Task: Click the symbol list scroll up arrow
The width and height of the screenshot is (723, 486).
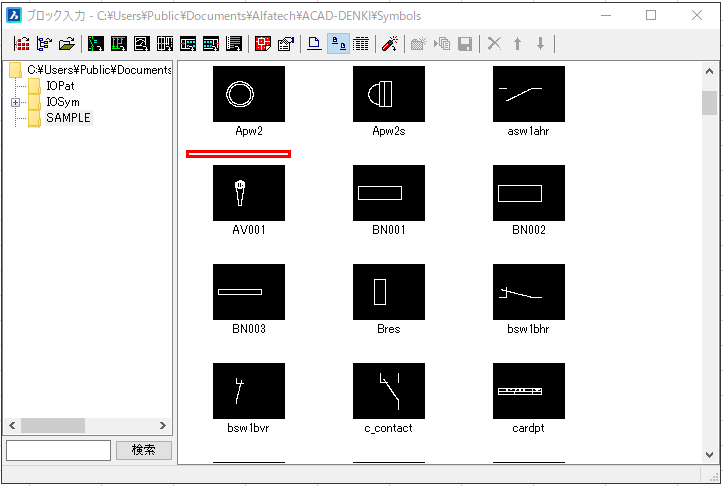Action: point(709,71)
